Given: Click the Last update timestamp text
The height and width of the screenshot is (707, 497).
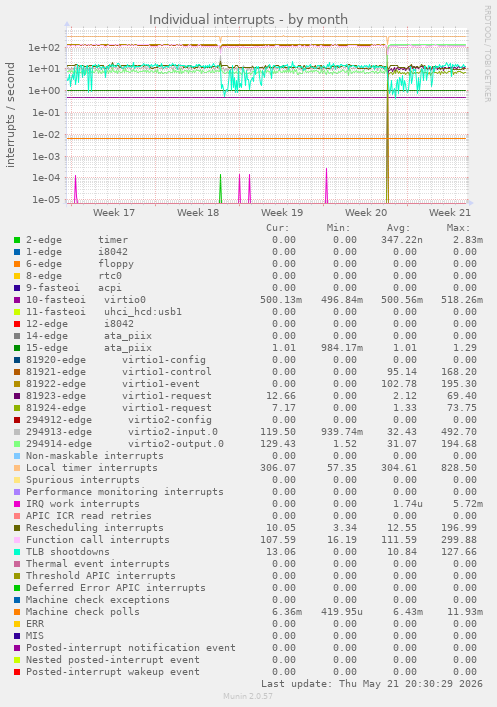Looking at the screenshot, I should [x=372, y=684].
